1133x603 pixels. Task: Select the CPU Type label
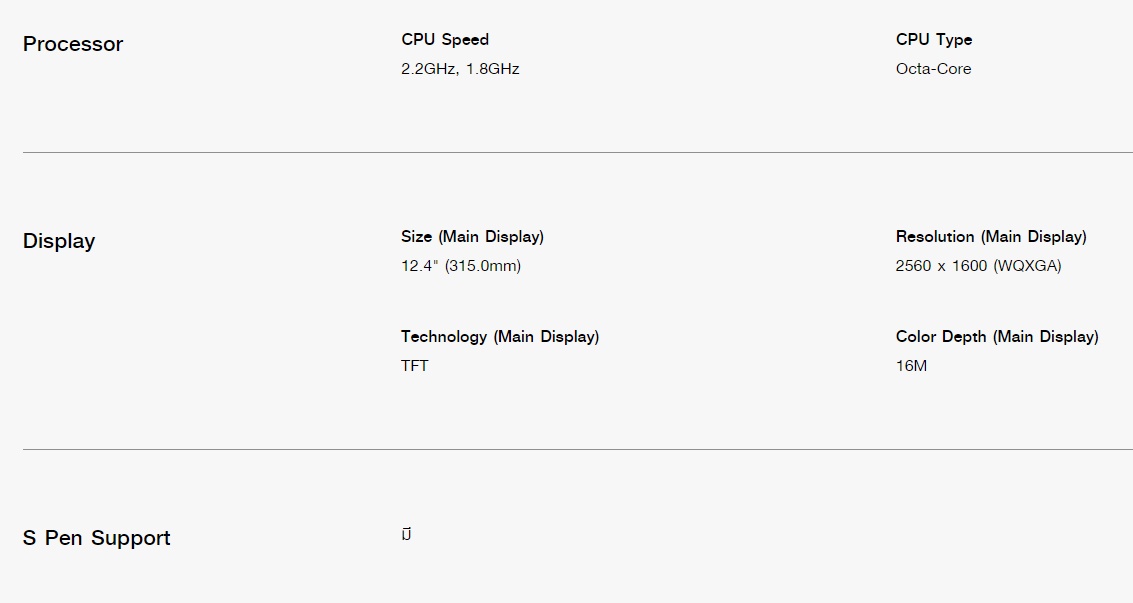tap(934, 40)
